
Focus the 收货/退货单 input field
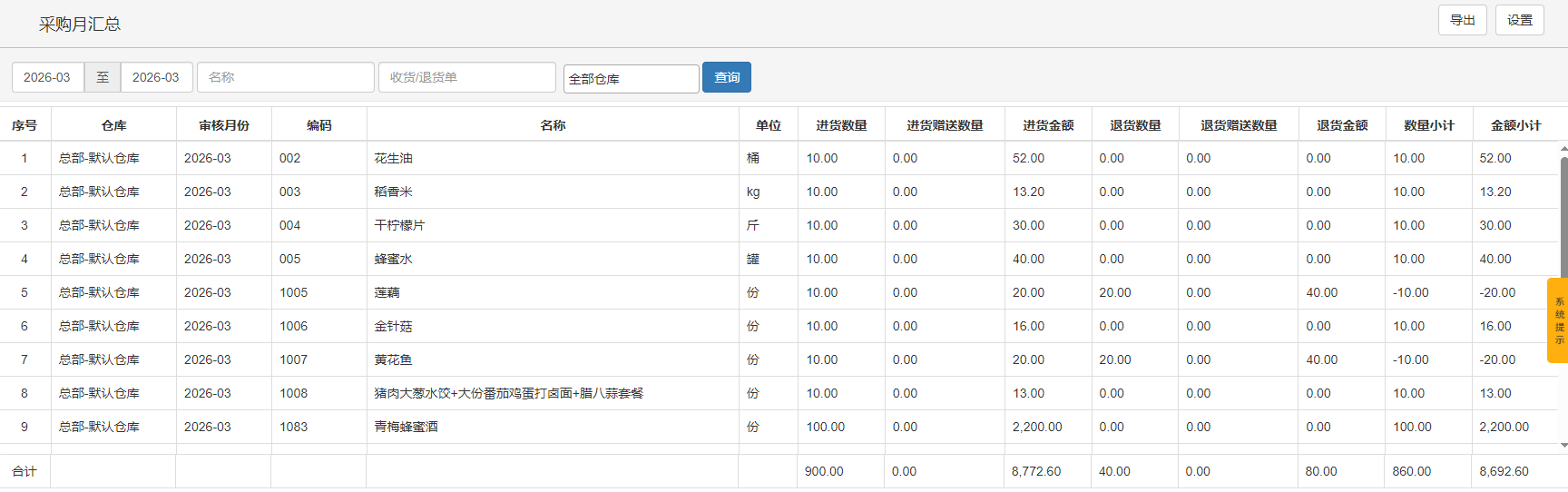click(x=466, y=77)
